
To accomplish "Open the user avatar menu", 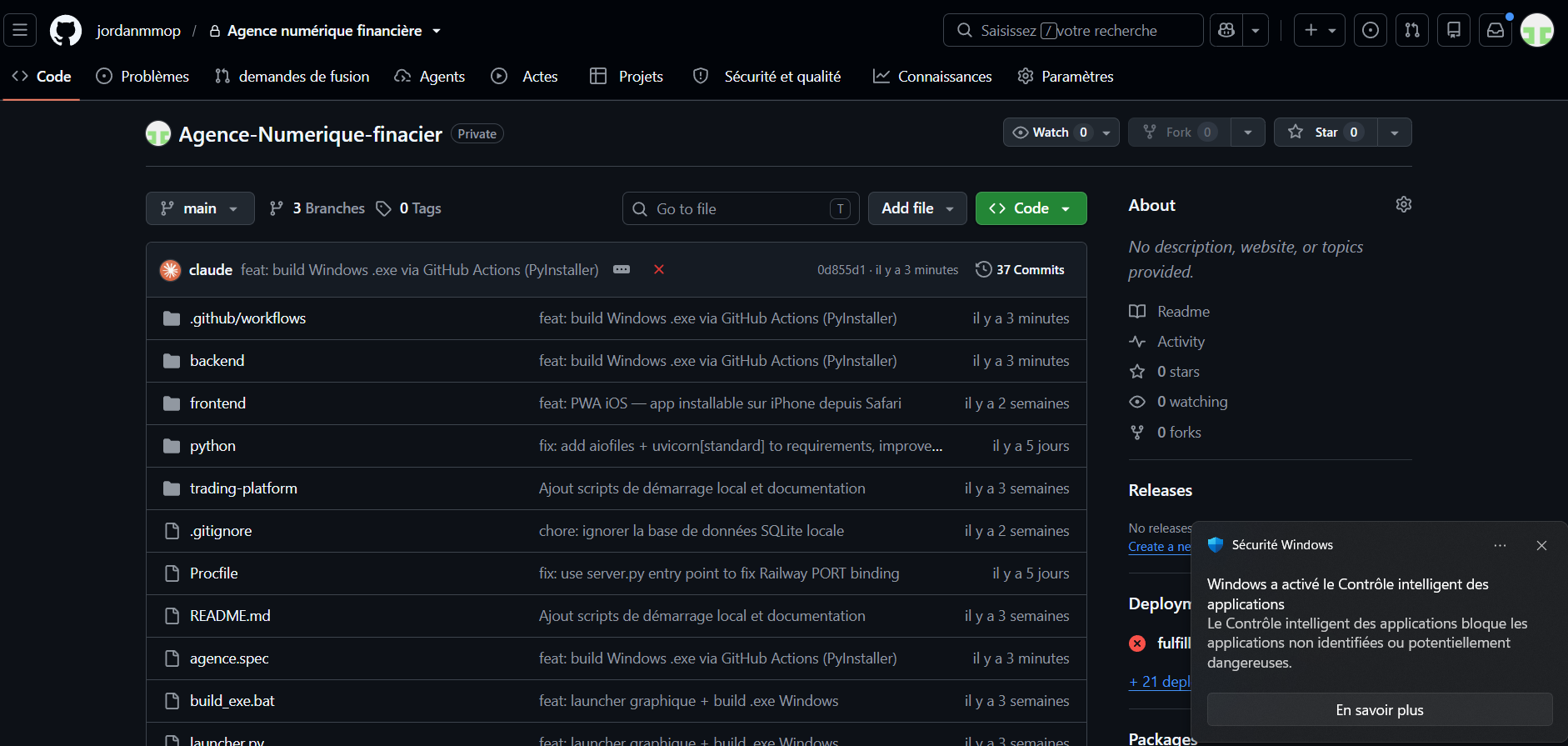I will 1537,31.
